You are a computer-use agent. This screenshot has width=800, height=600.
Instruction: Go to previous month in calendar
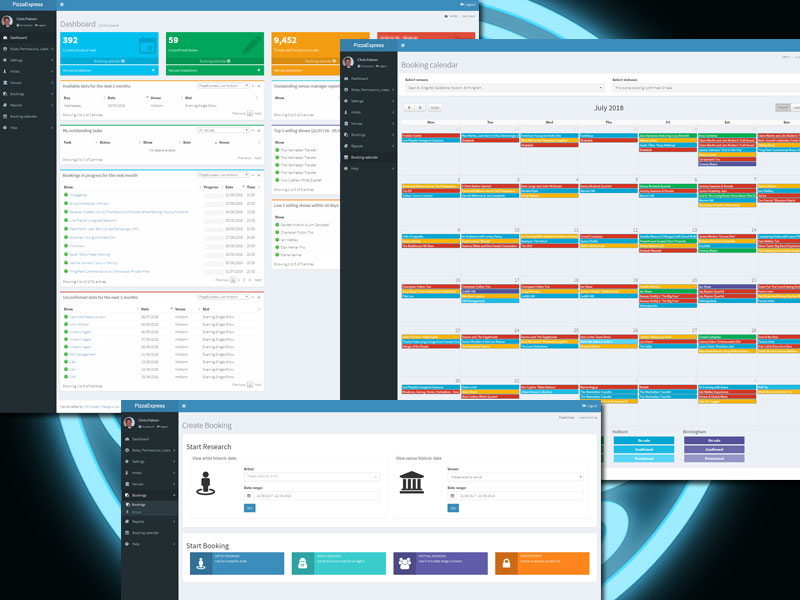point(409,108)
